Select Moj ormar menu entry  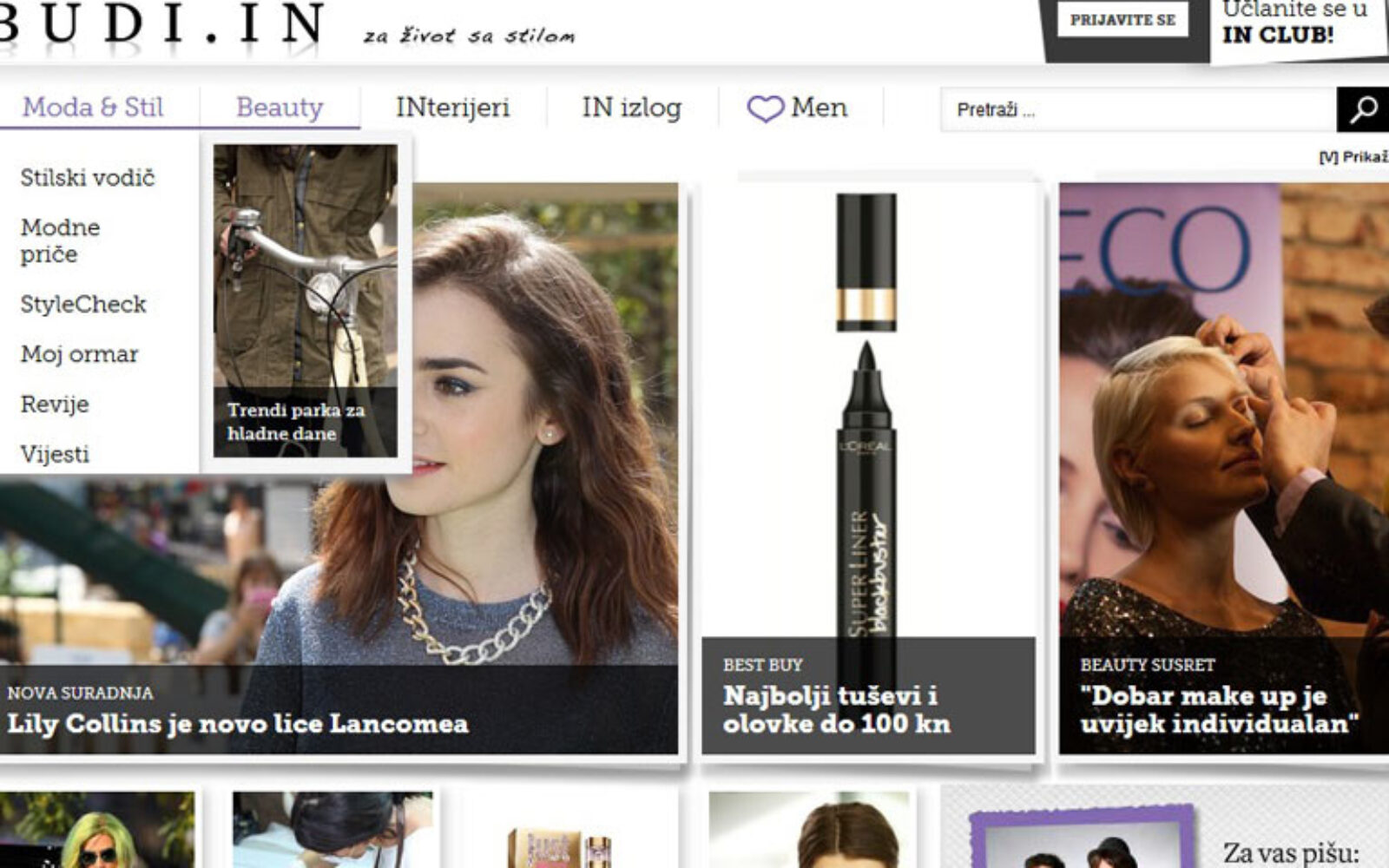[x=80, y=354]
